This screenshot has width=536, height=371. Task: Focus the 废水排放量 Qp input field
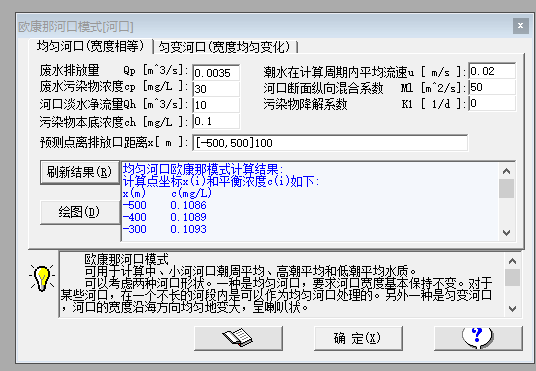(216, 72)
